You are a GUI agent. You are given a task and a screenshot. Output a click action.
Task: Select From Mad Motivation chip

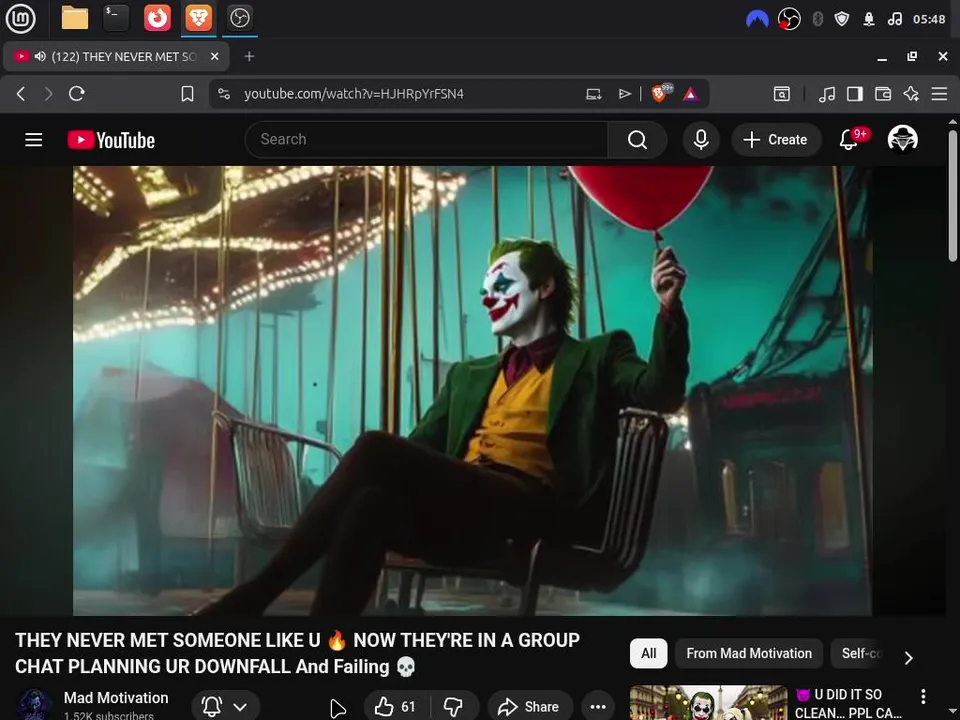(x=749, y=653)
